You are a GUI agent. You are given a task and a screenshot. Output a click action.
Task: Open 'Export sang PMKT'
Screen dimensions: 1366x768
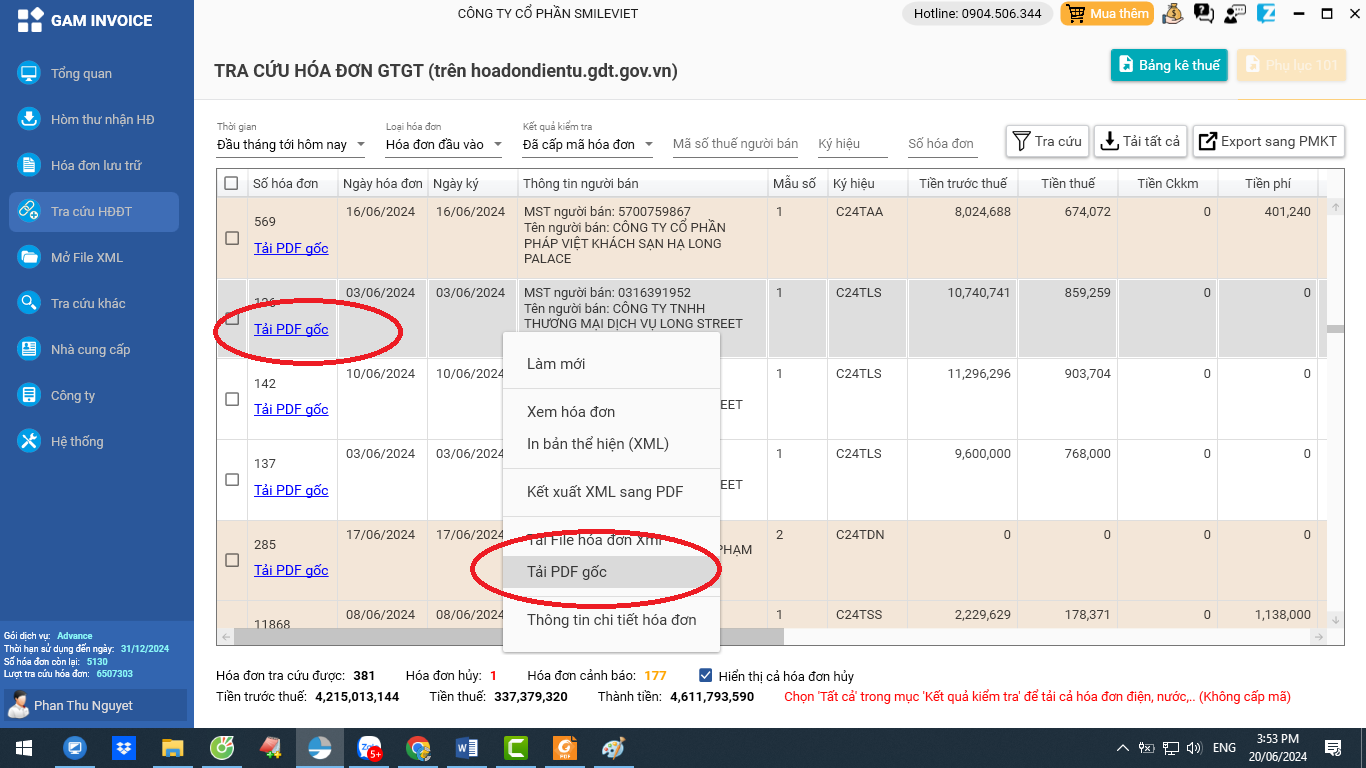click(x=1268, y=141)
